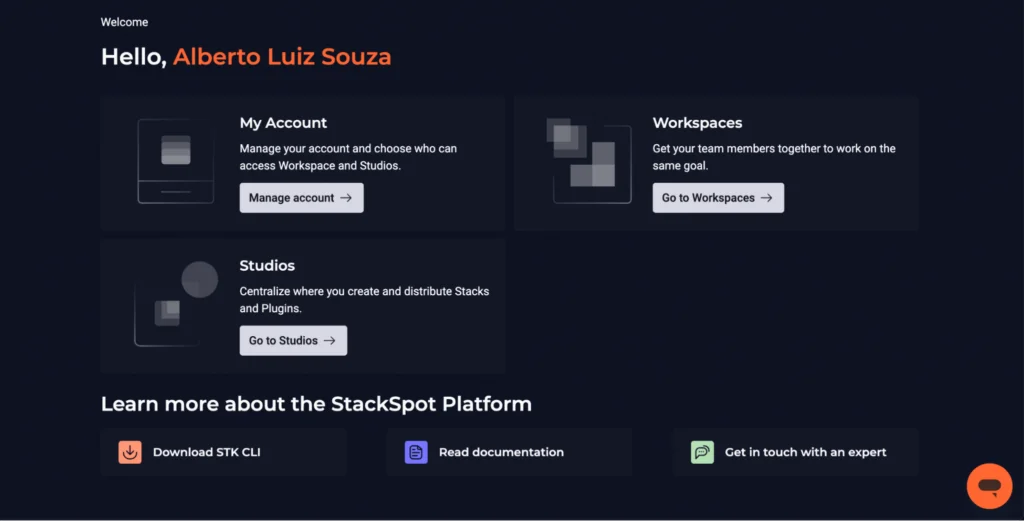Click the Studios illustration graphic
The image size is (1024, 521).
pyautogui.click(x=176, y=304)
